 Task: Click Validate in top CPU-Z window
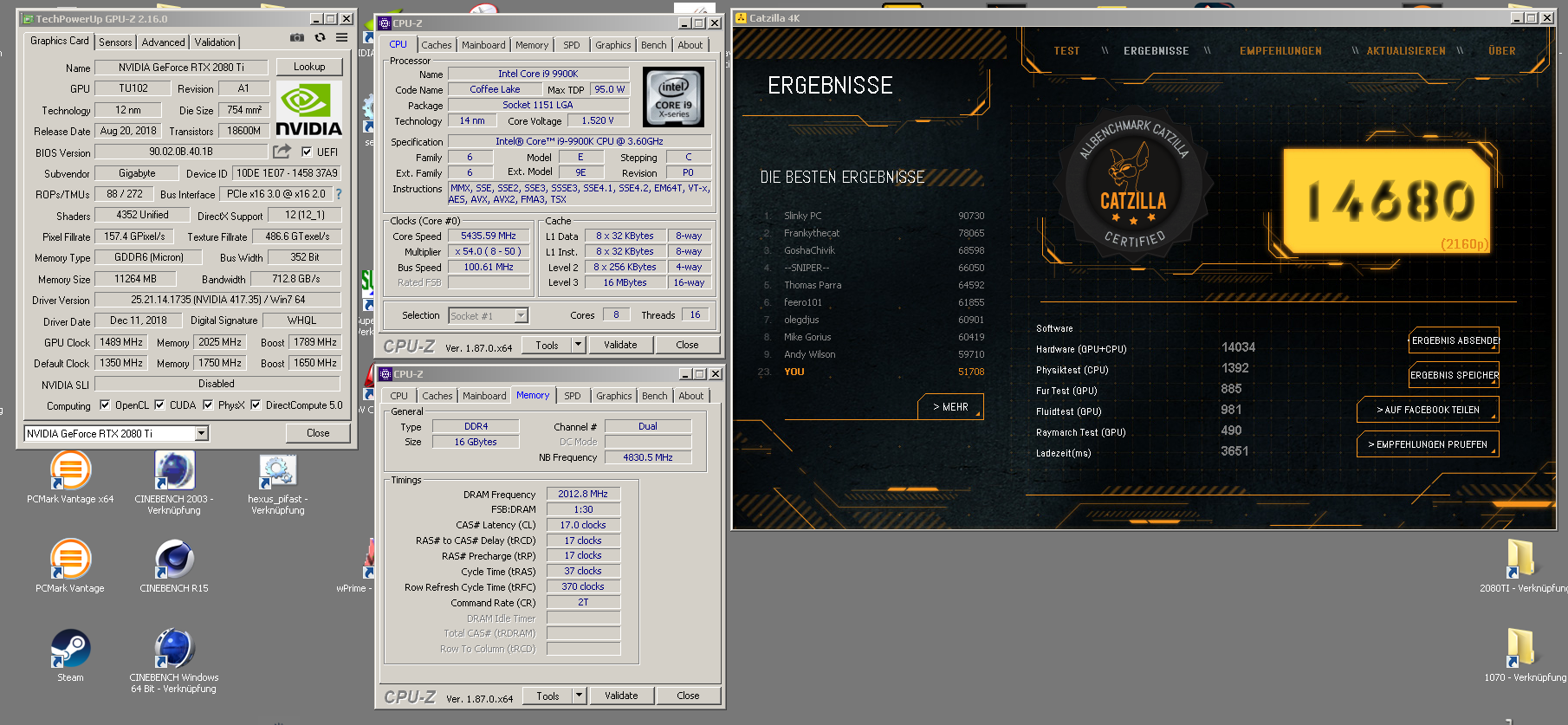tap(620, 345)
